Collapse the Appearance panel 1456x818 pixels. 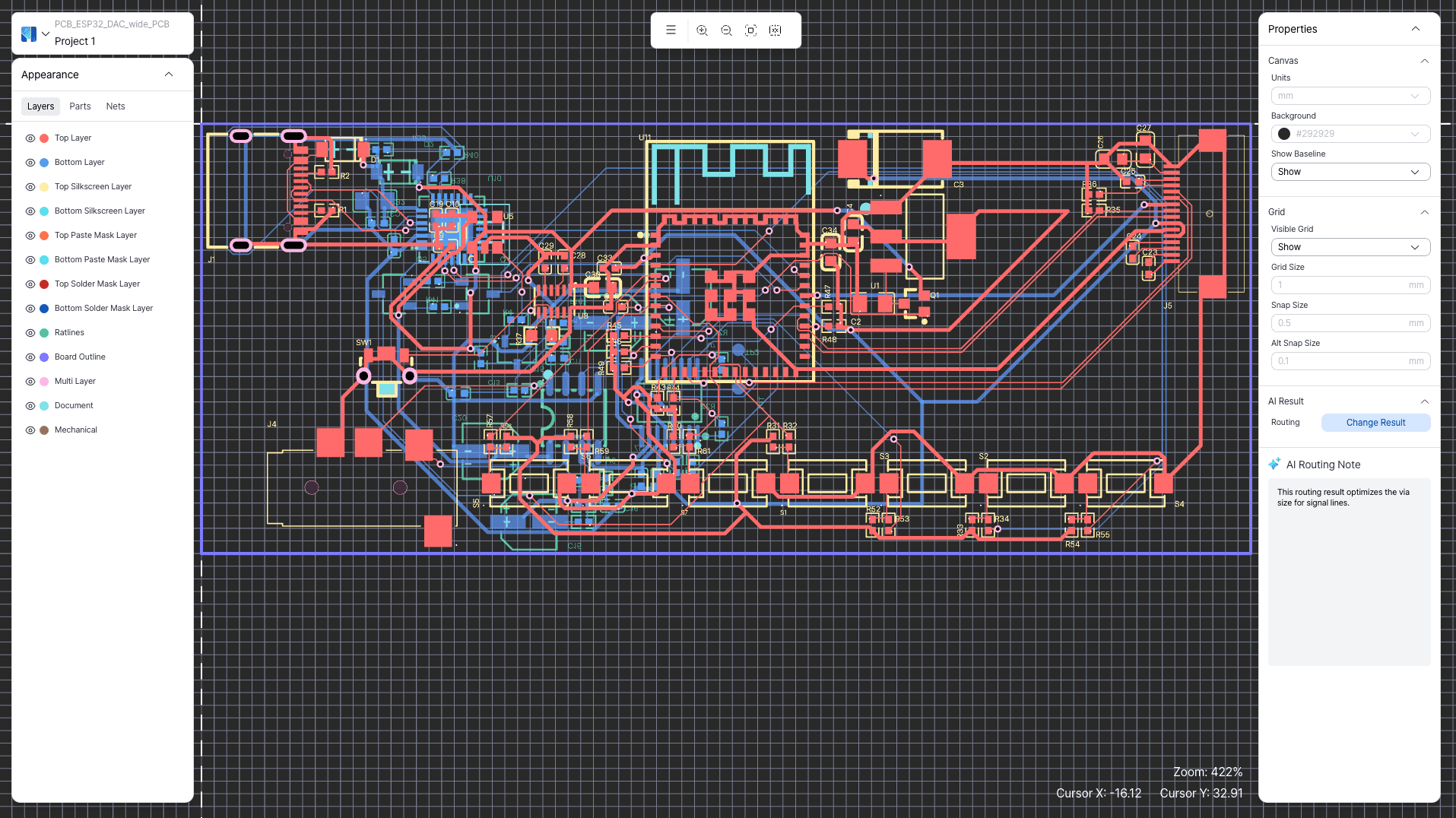(x=169, y=75)
